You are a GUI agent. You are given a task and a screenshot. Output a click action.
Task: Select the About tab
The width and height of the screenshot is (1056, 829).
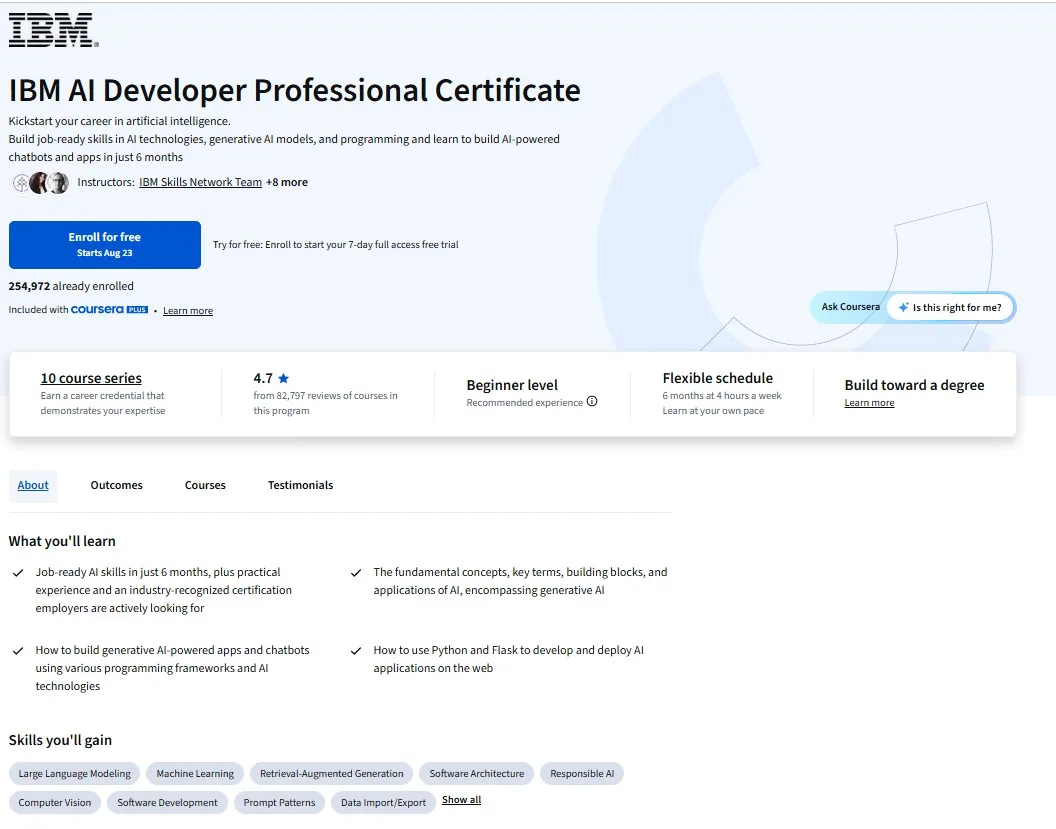click(33, 485)
